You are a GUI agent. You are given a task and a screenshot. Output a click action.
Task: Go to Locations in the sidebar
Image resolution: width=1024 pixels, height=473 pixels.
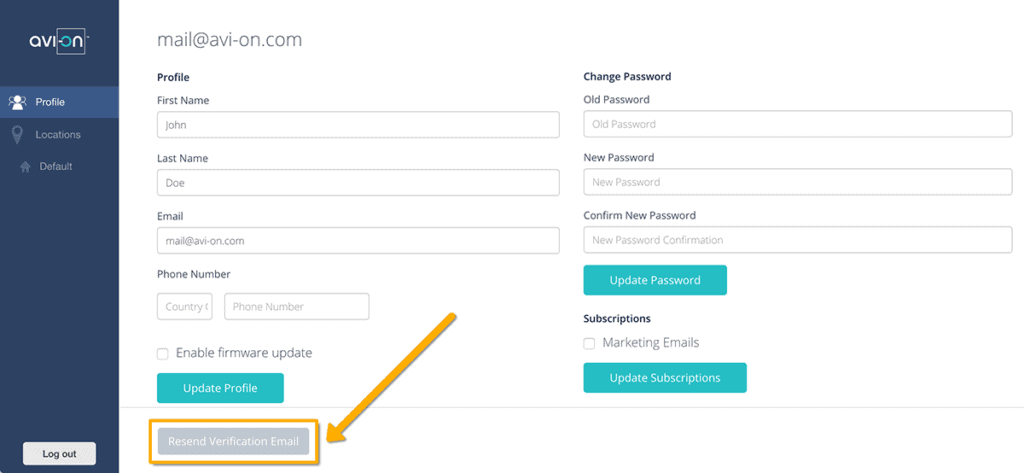click(x=58, y=135)
